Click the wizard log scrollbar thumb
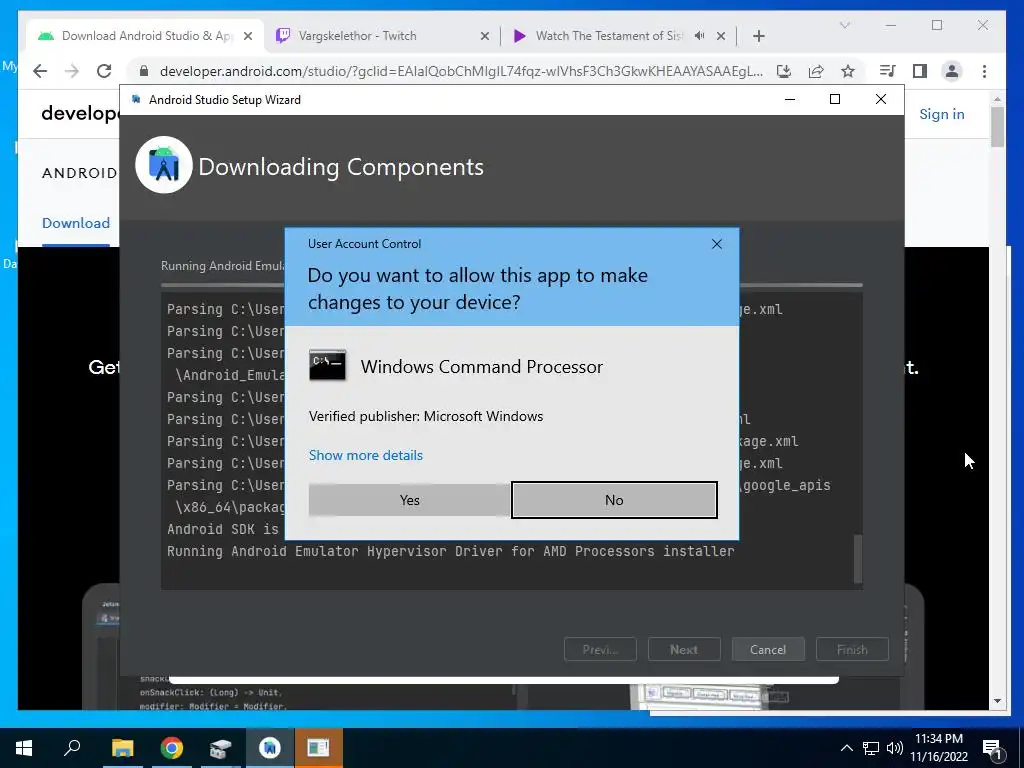Screen dimensions: 1024x768 (858, 558)
